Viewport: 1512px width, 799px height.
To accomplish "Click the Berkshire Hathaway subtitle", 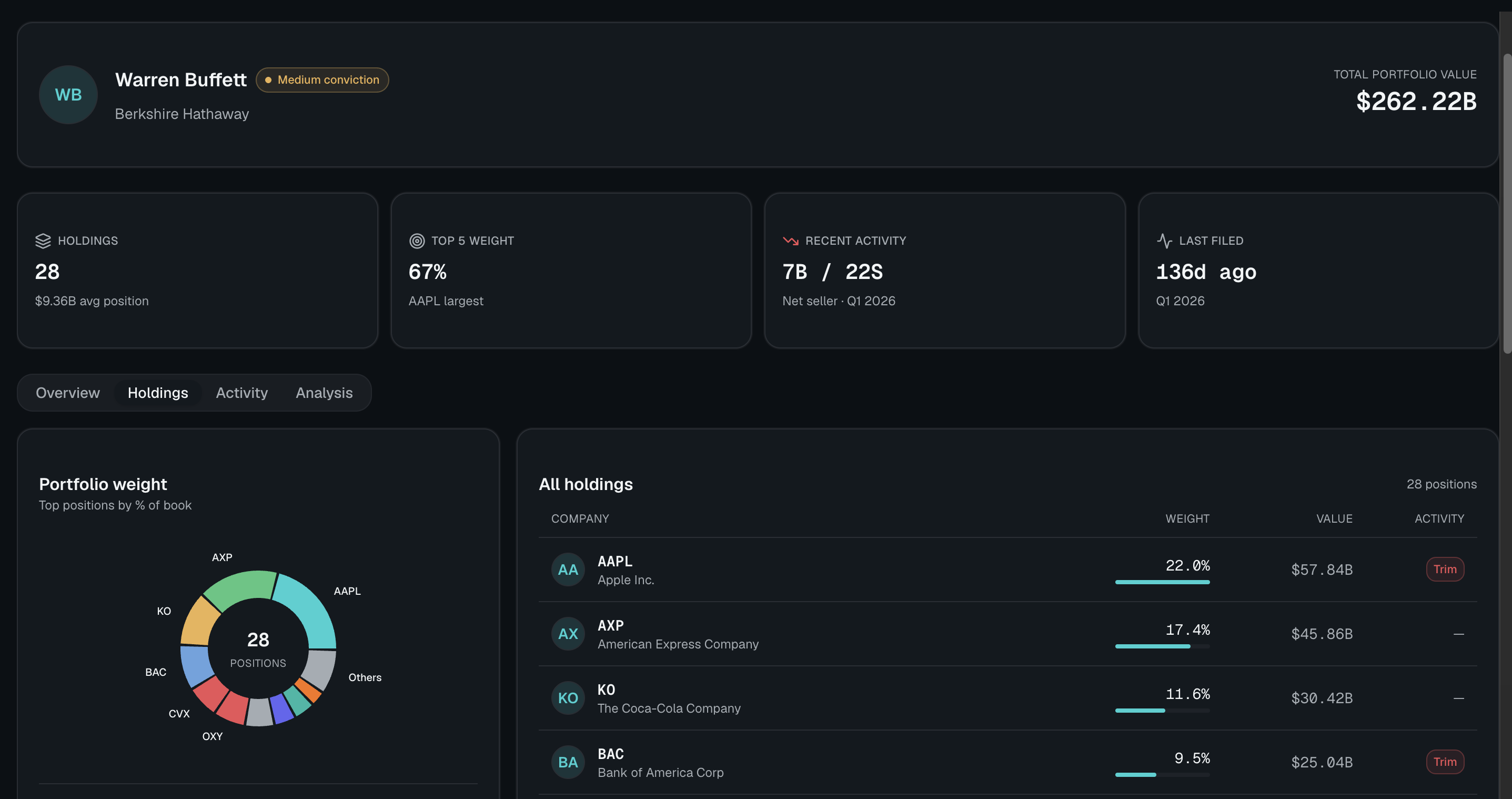I will 182,114.
